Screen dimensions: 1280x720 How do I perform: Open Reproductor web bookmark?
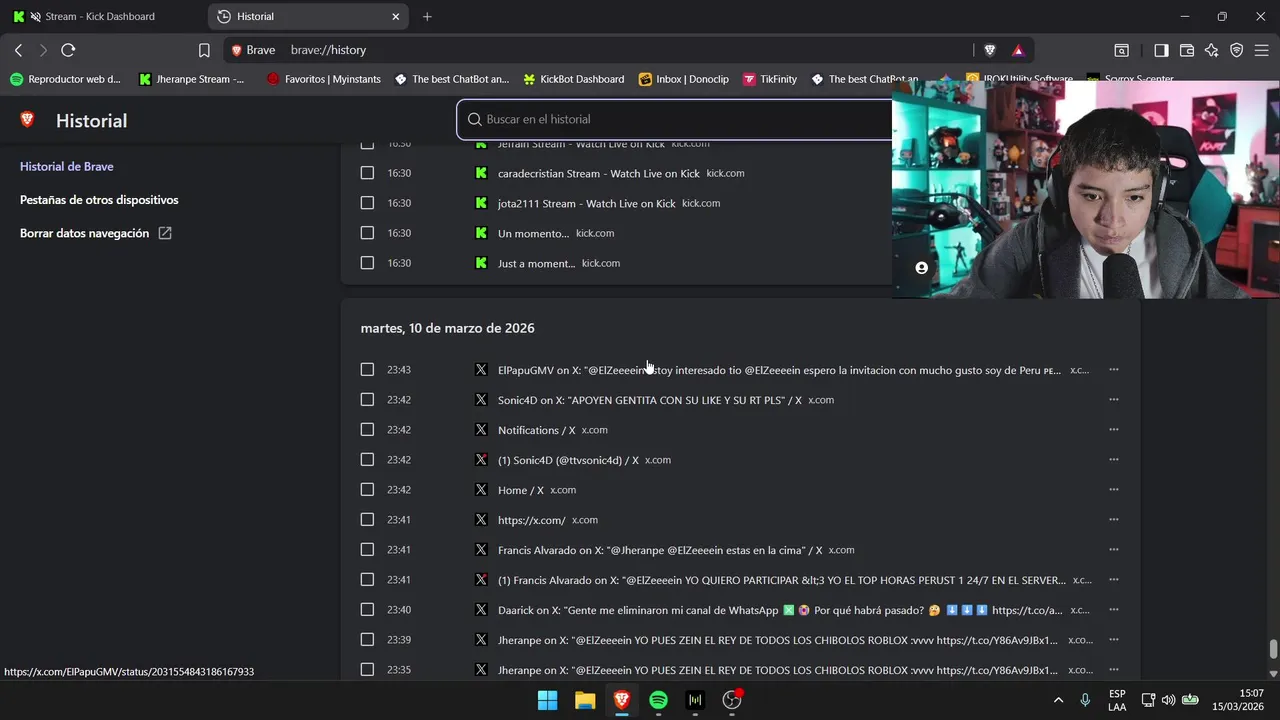tap(65, 79)
